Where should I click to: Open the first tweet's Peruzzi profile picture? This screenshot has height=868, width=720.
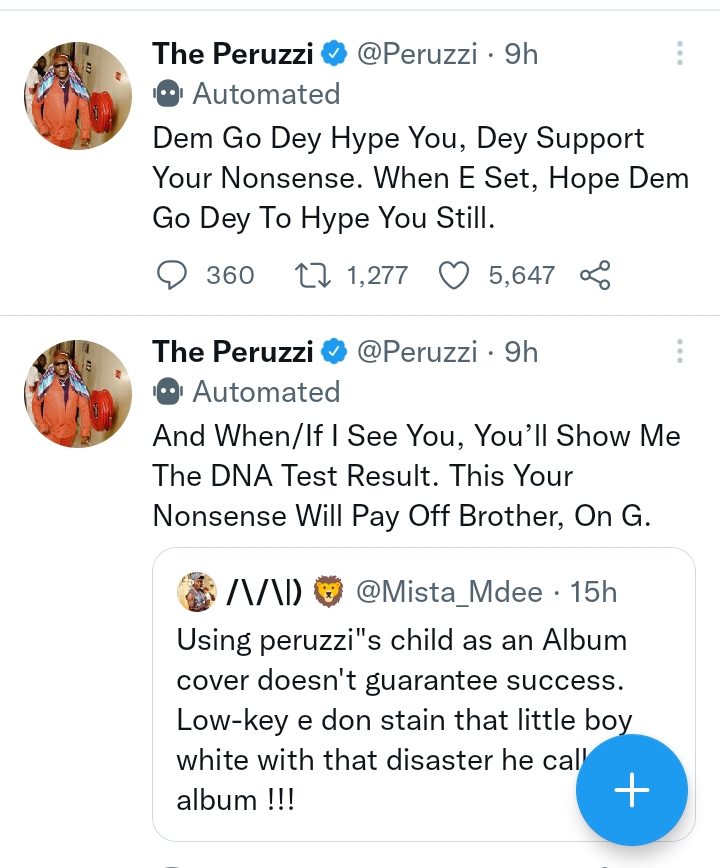(78, 96)
